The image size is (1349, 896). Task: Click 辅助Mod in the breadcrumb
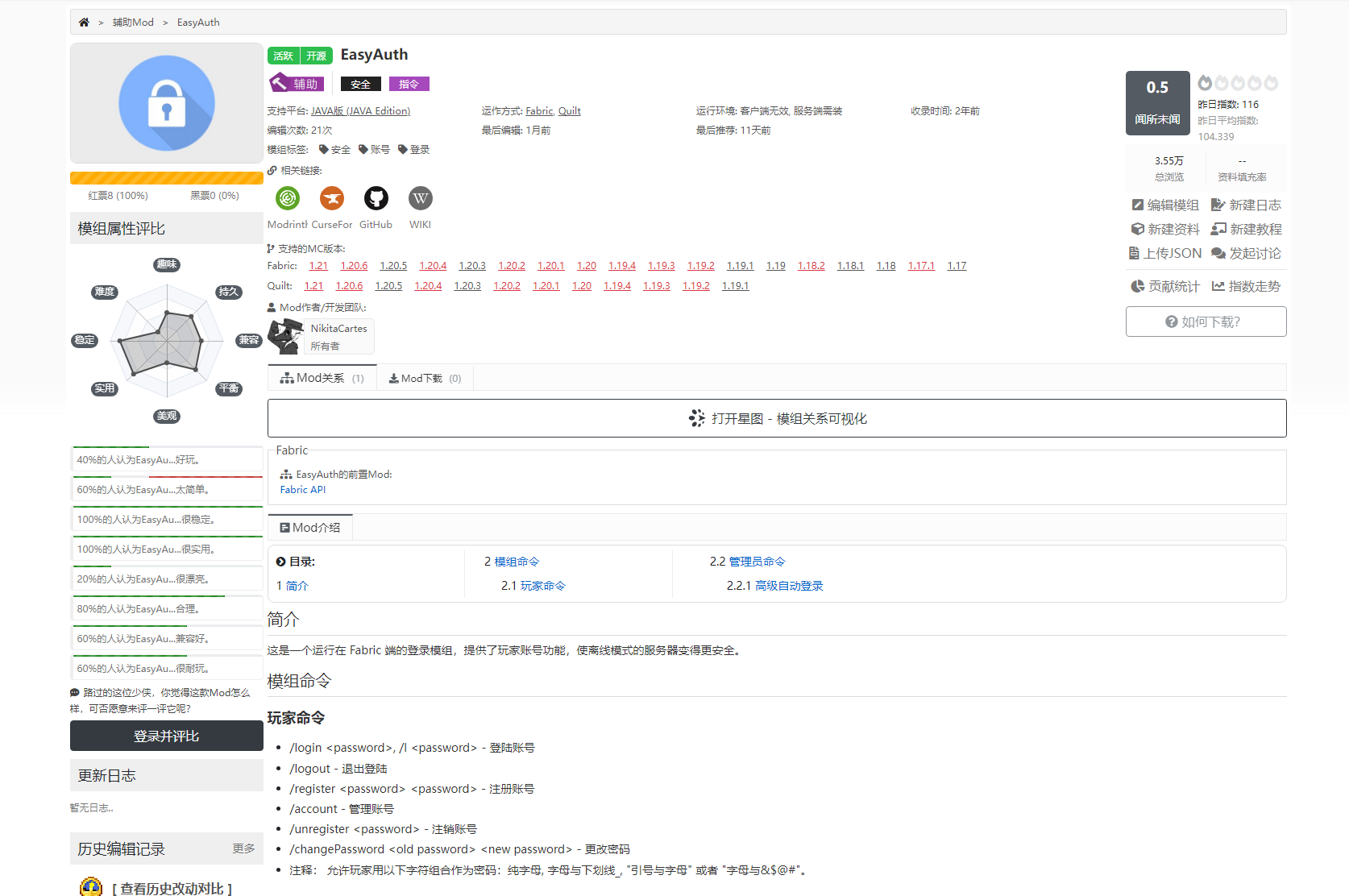point(133,23)
